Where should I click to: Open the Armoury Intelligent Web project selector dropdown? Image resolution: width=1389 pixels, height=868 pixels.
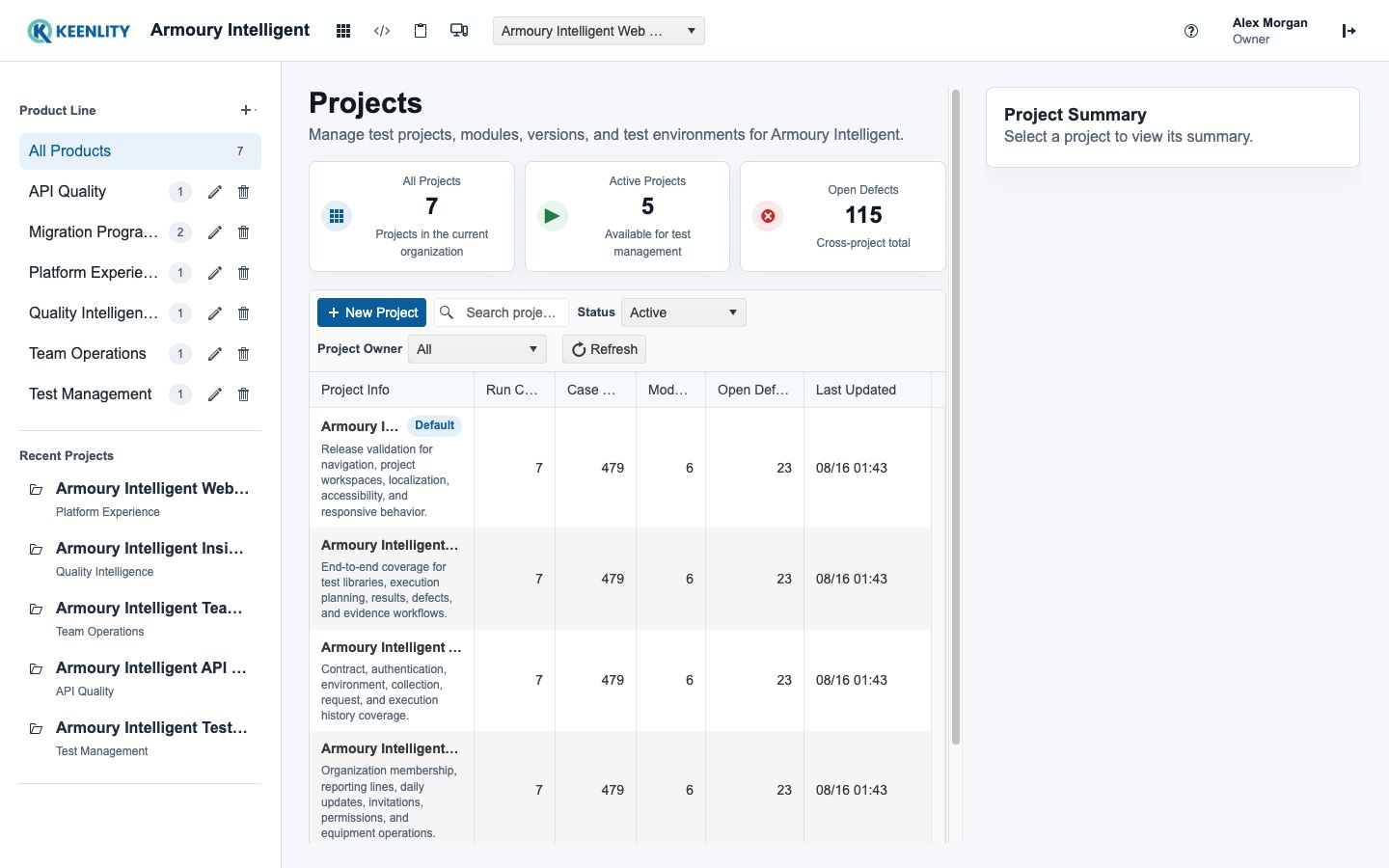[x=599, y=31]
